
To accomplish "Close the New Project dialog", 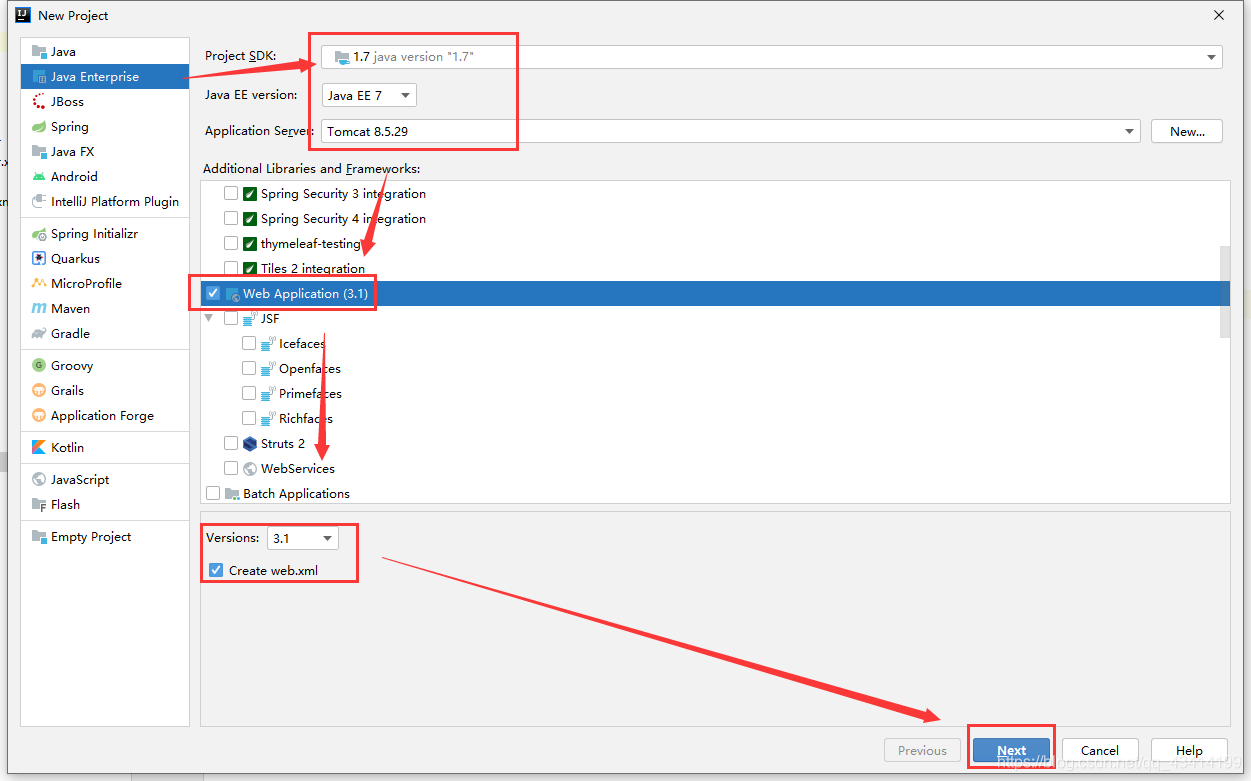I will coord(1219,15).
